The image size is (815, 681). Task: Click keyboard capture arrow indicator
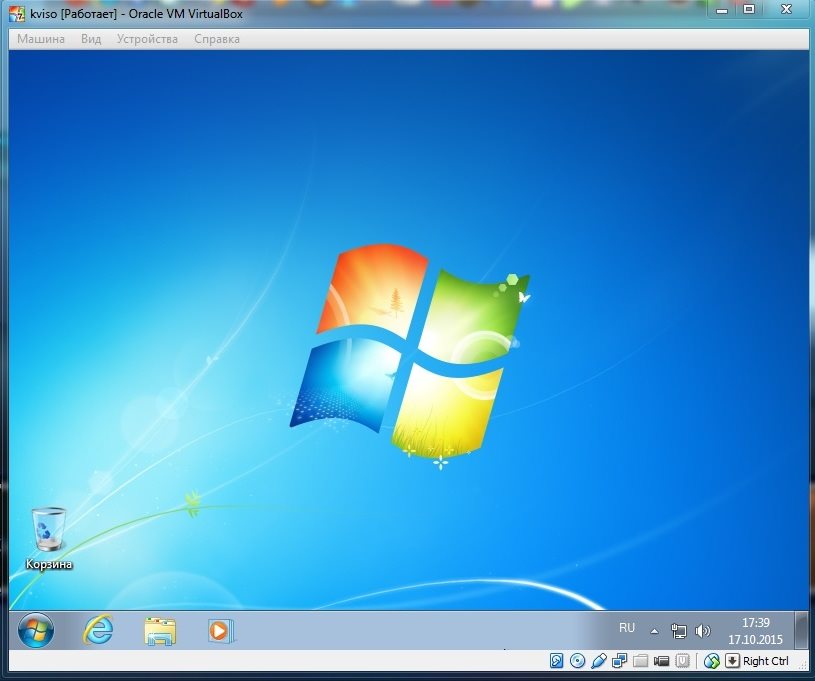pyautogui.click(x=732, y=661)
